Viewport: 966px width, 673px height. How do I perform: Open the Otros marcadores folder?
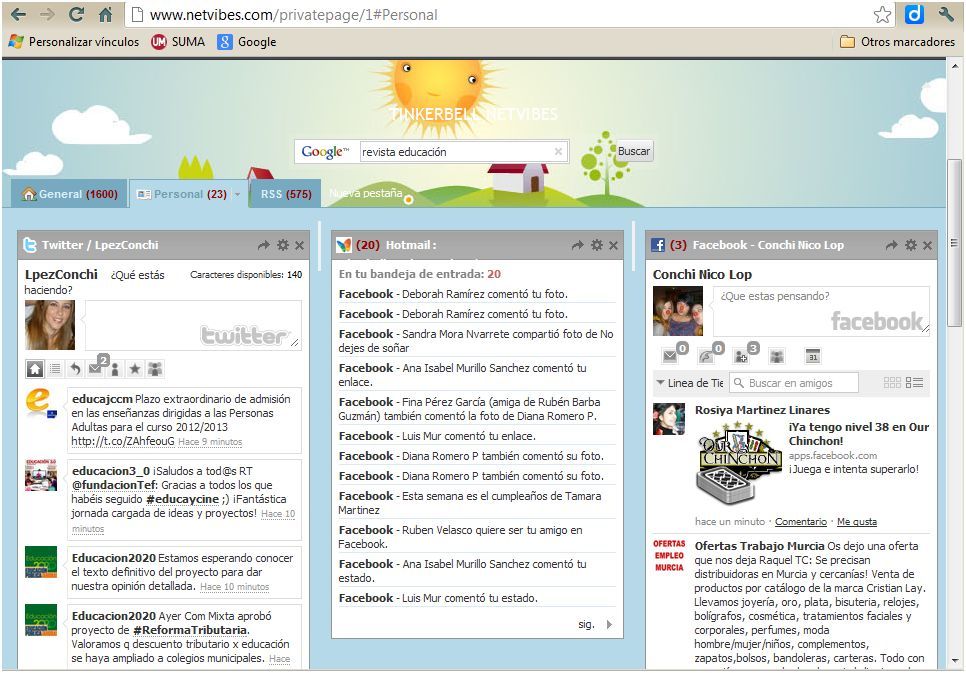pos(898,42)
